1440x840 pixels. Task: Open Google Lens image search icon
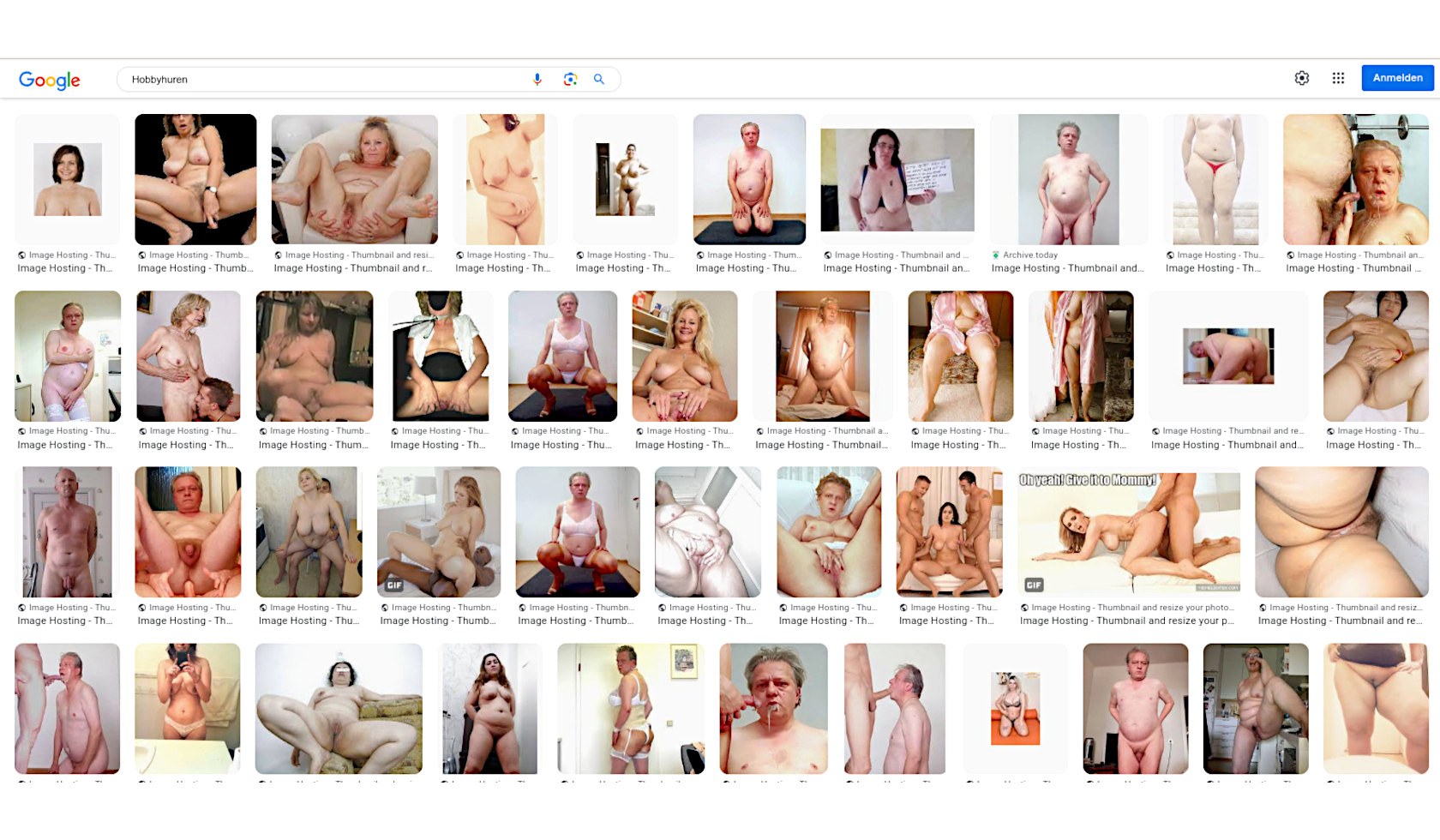pos(570,80)
